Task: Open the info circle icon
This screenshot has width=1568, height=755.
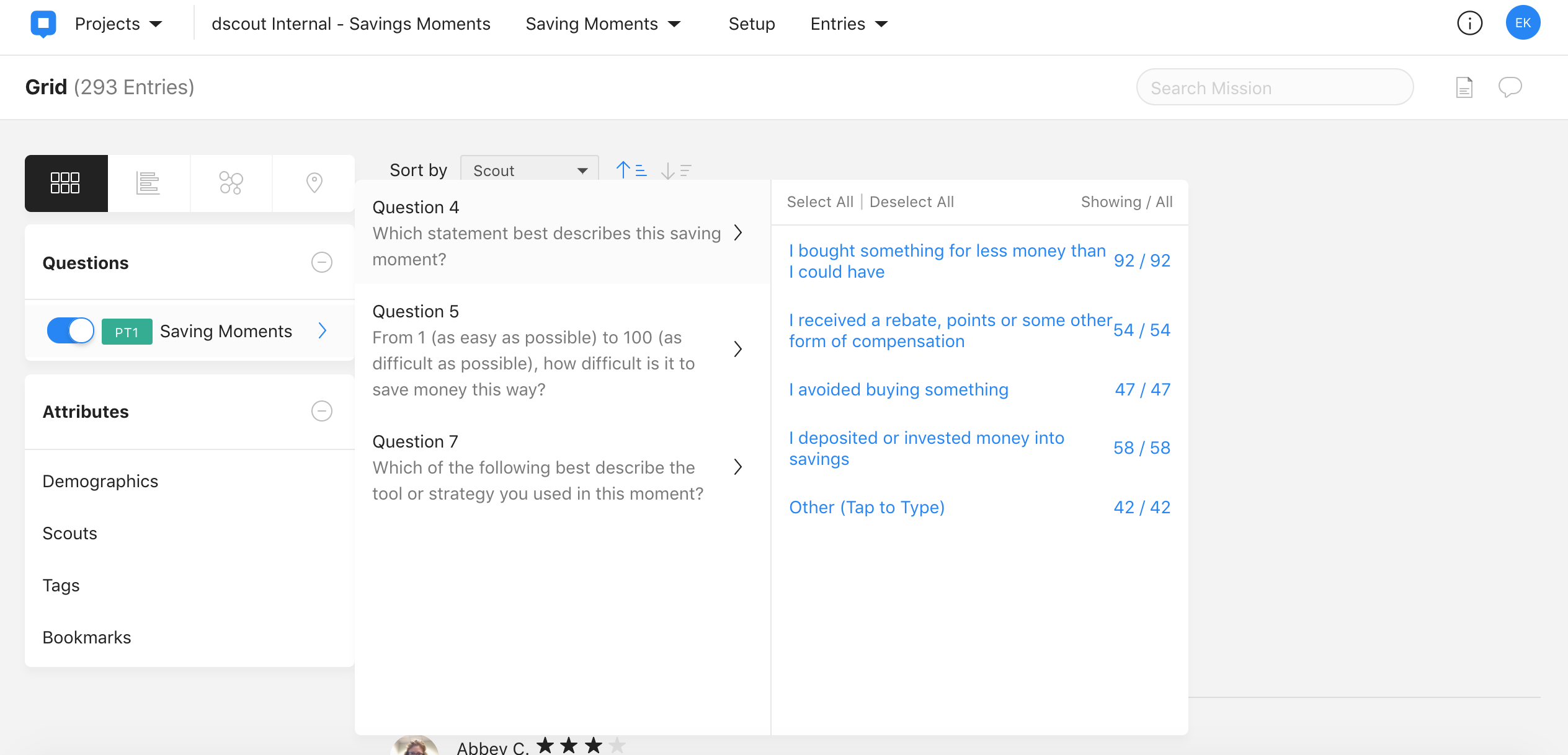Action: (x=1469, y=24)
